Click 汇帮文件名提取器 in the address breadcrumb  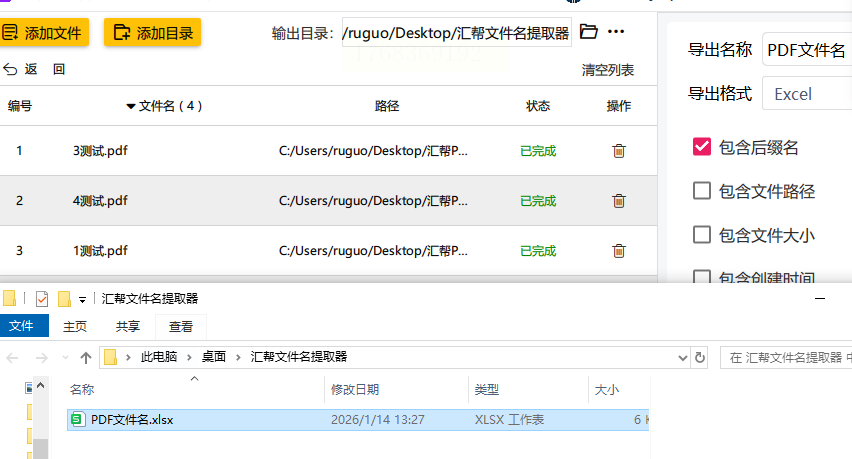[299, 357]
